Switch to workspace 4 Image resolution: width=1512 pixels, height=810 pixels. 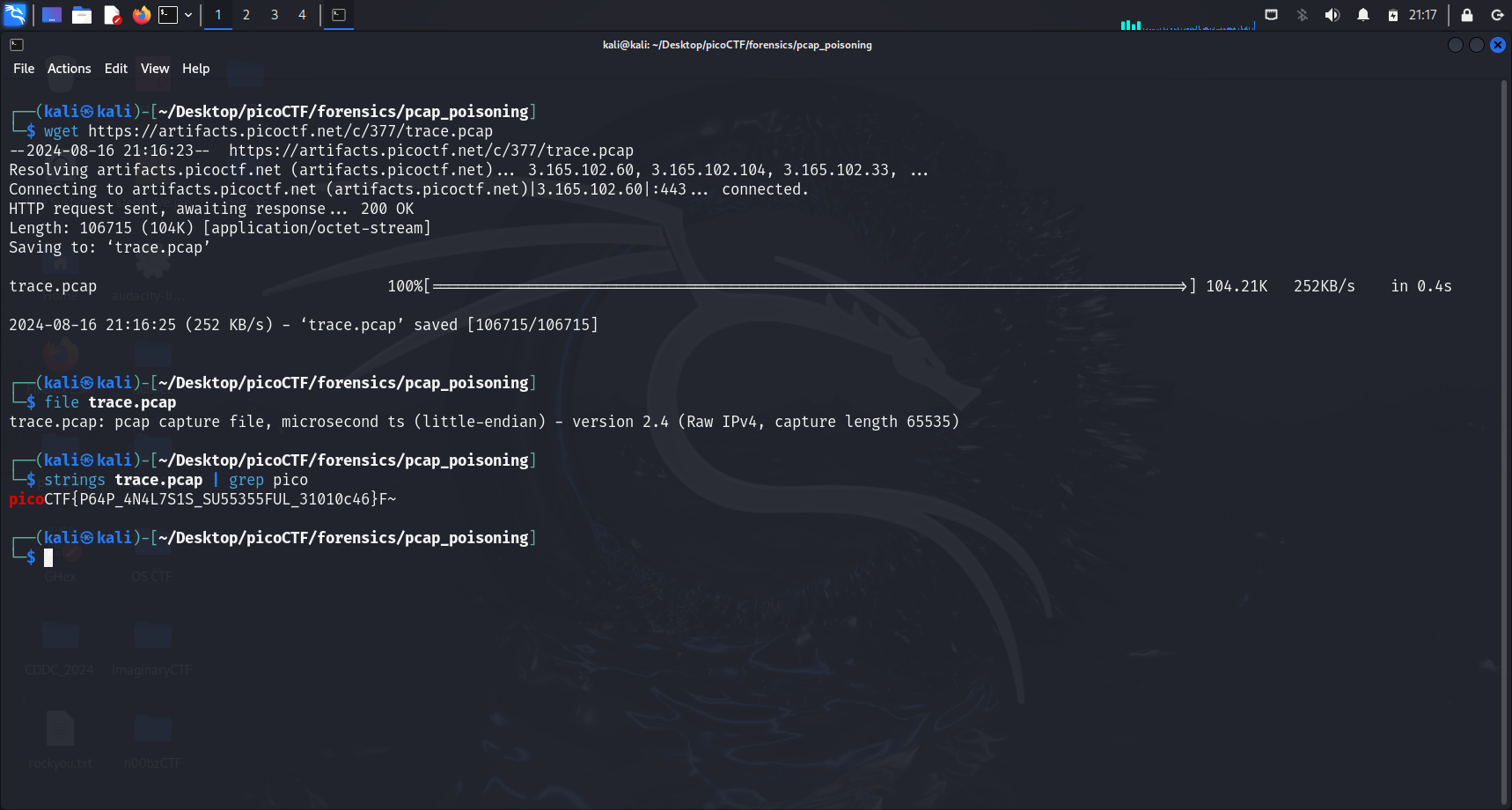click(302, 15)
